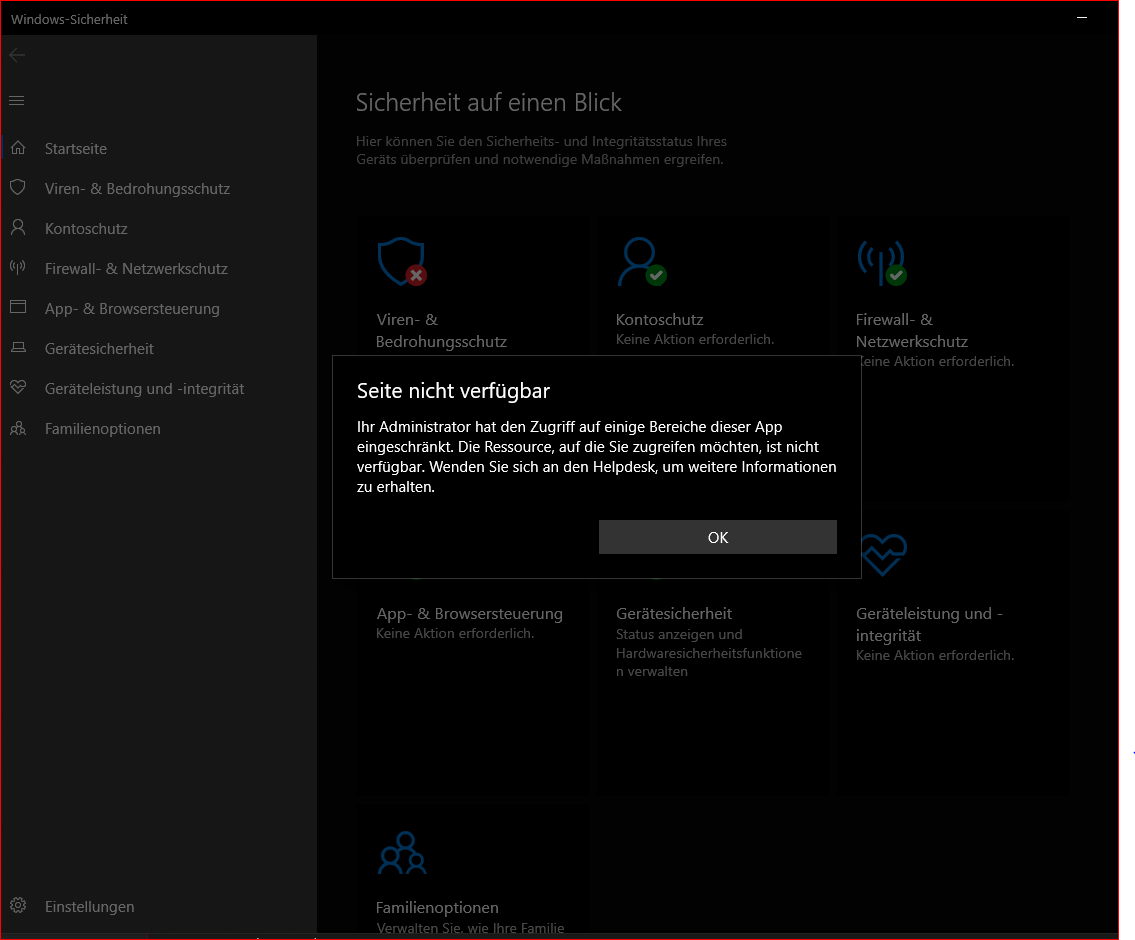This screenshot has height=940, width=1135.
Task: Click the Kontoschutz person tile icon
Action: point(642,261)
